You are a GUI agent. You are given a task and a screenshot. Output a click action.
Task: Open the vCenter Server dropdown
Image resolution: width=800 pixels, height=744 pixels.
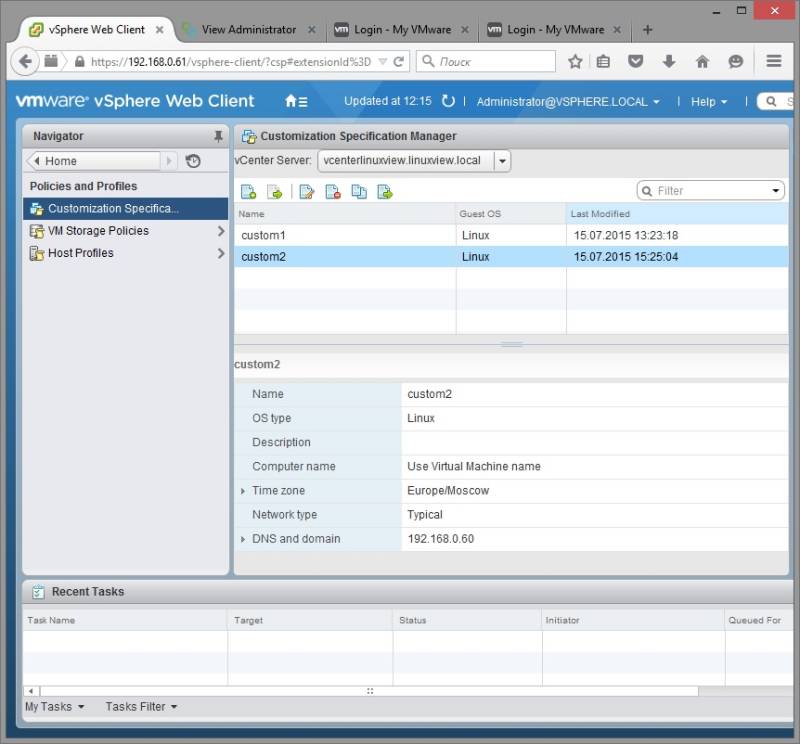point(502,161)
